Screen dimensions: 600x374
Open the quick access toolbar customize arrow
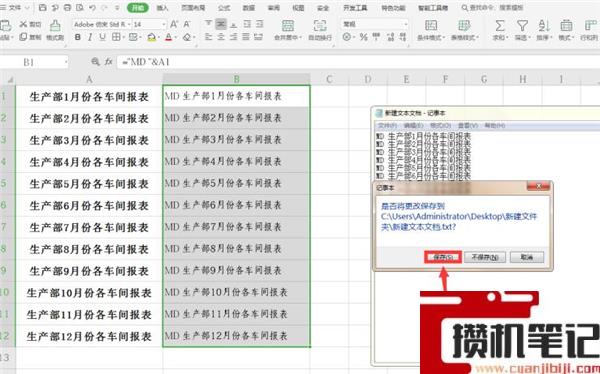[x=117, y=8]
